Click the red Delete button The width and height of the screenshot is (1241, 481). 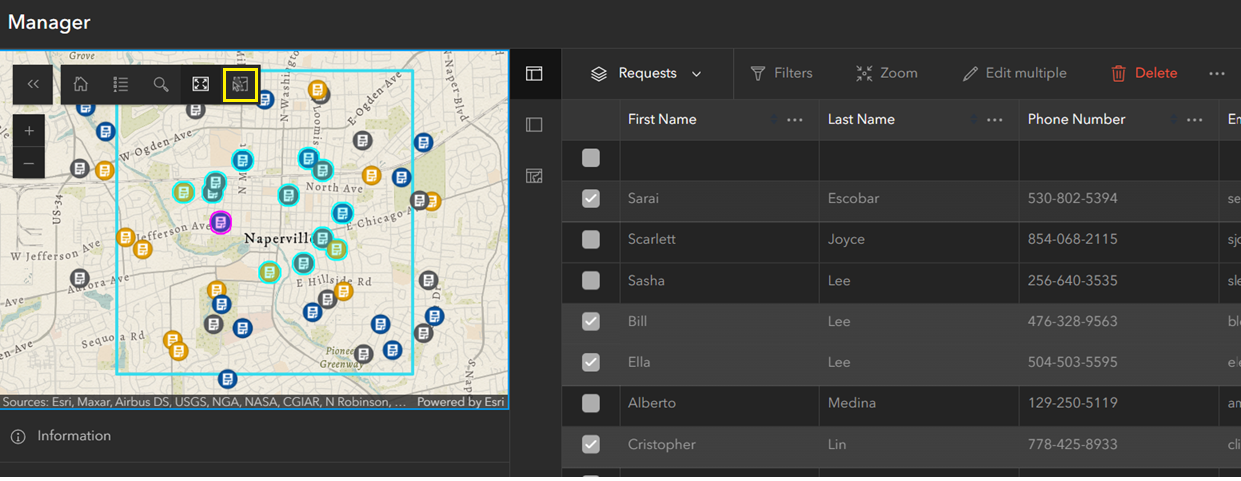pyautogui.click(x=1144, y=73)
